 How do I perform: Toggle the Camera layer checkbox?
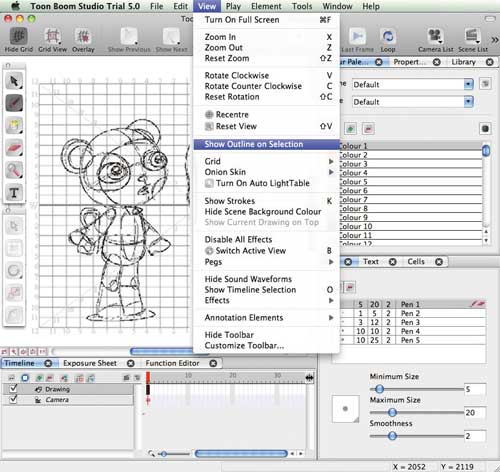click(x=13, y=399)
